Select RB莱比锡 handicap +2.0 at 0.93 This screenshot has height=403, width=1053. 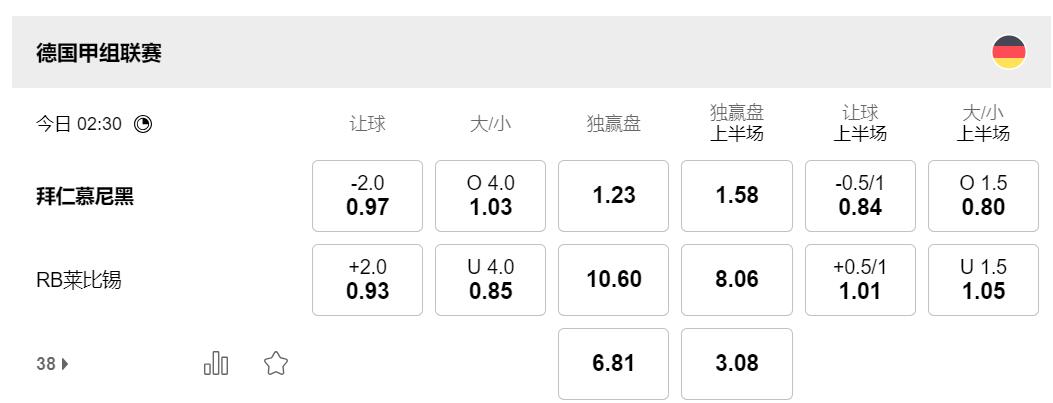click(x=367, y=280)
